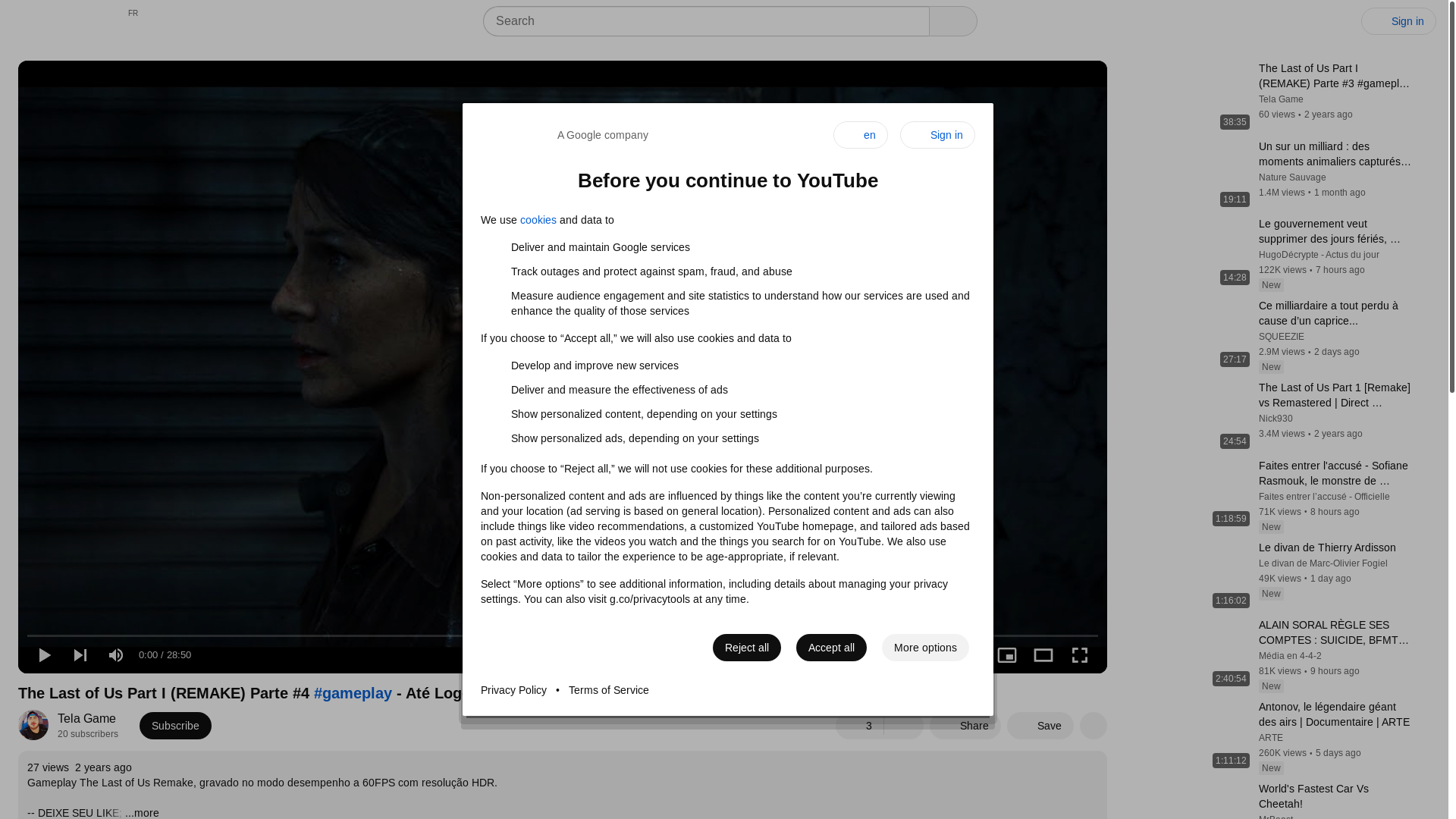The height and width of the screenshot is (819, 1456).
Task: Subscribe to Tela Game channel
Action: click(175, 726)
